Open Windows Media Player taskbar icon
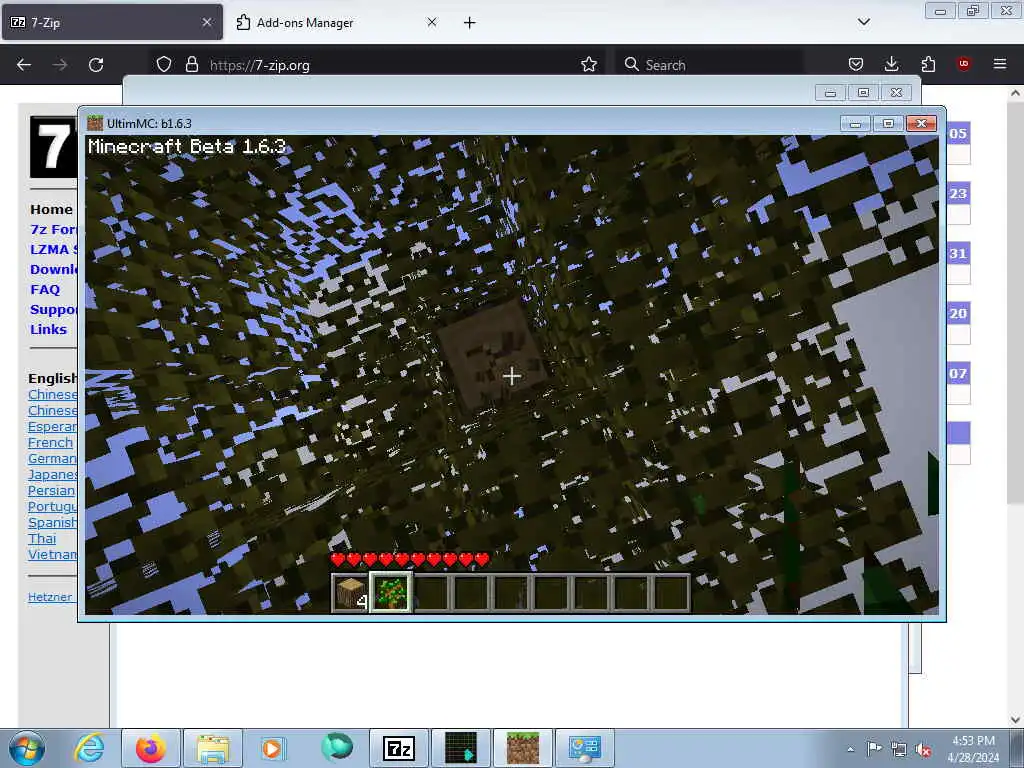1024x768 pixels. [x=274, y=748]
